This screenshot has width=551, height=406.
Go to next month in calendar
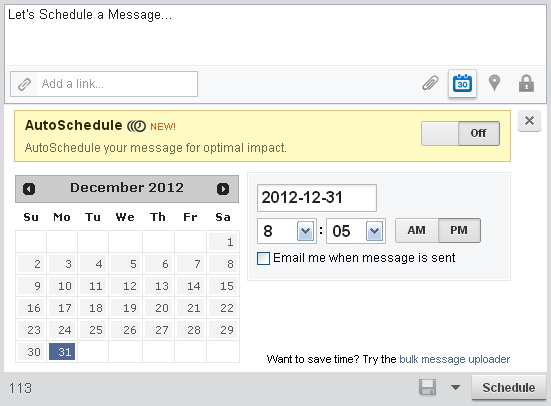point(223,189)
